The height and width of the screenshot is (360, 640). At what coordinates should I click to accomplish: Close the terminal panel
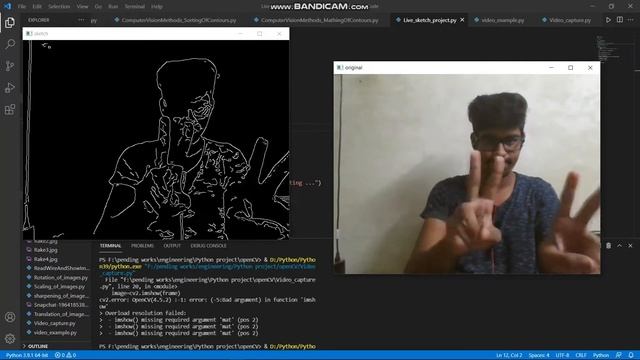(x=630, y=245)
